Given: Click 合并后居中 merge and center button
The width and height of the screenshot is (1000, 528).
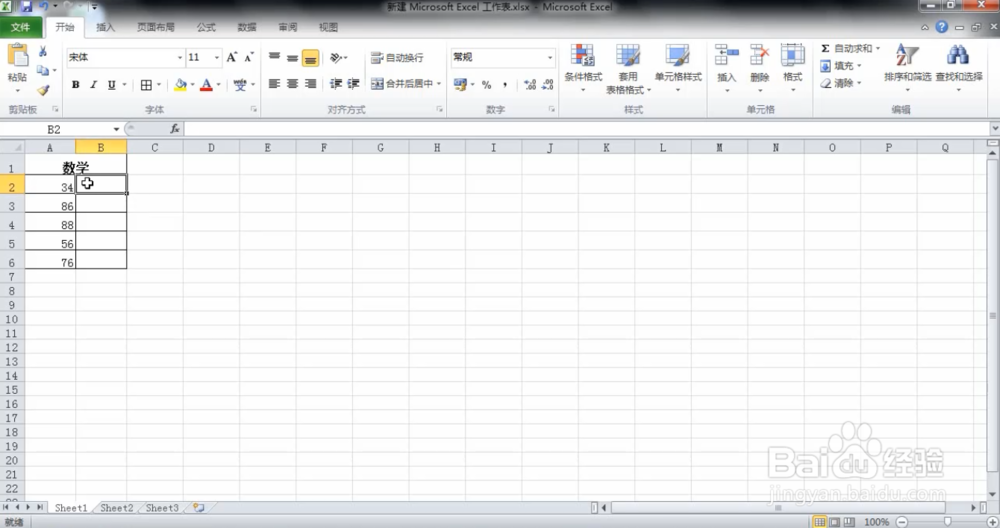Looking at the screenshot, I should [x=402, y=84].
